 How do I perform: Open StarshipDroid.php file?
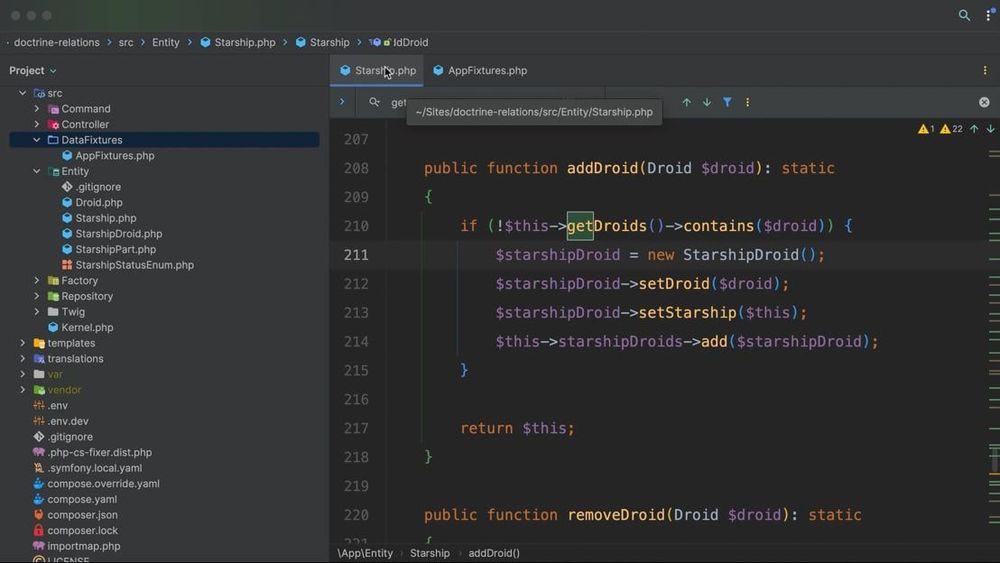point(118,234)
